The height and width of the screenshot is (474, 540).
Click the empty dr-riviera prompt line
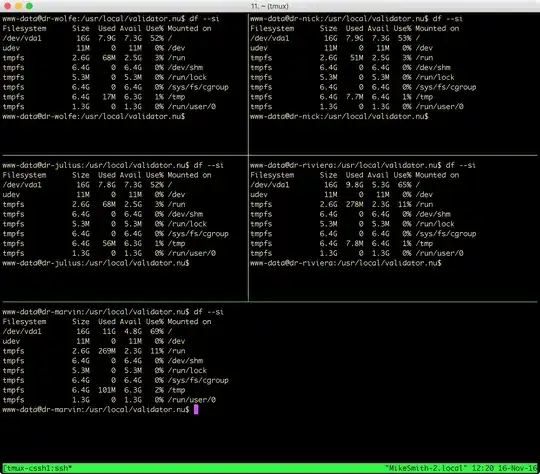pyautogui.click(x=345, y=263)
